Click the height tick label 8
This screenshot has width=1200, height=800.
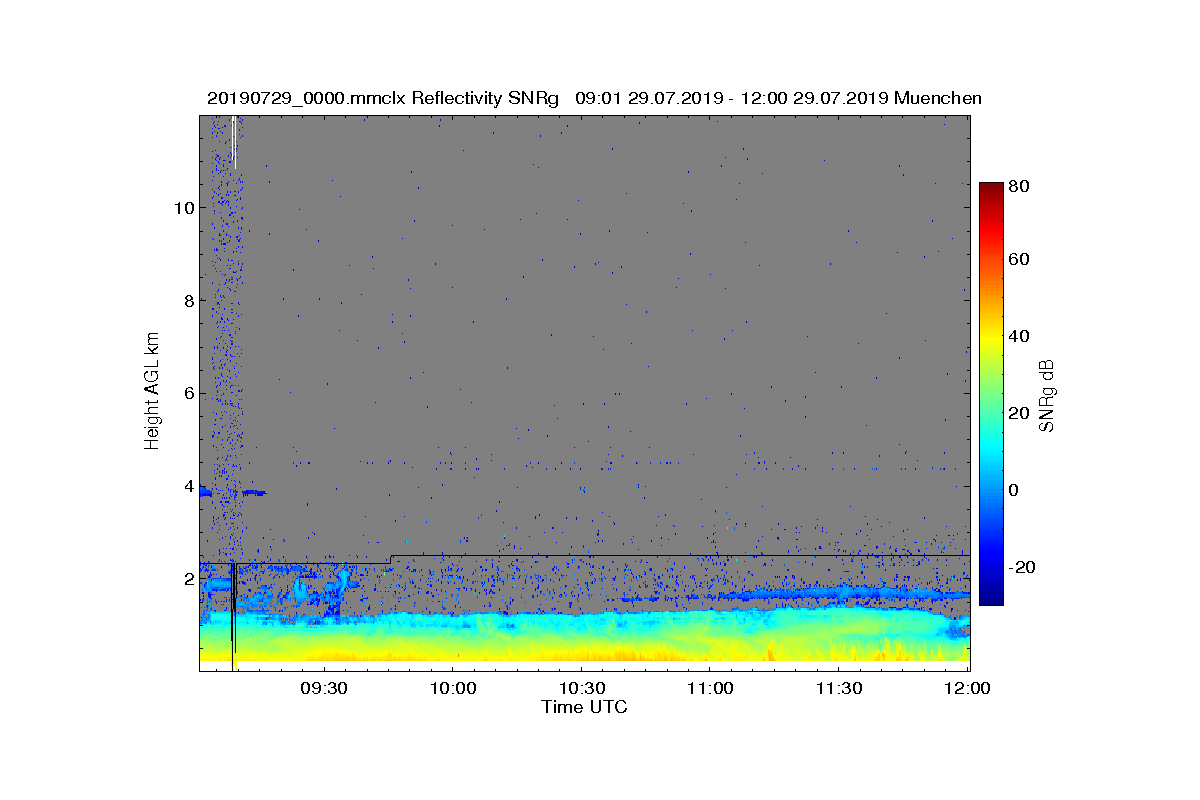tap(187, 300)
